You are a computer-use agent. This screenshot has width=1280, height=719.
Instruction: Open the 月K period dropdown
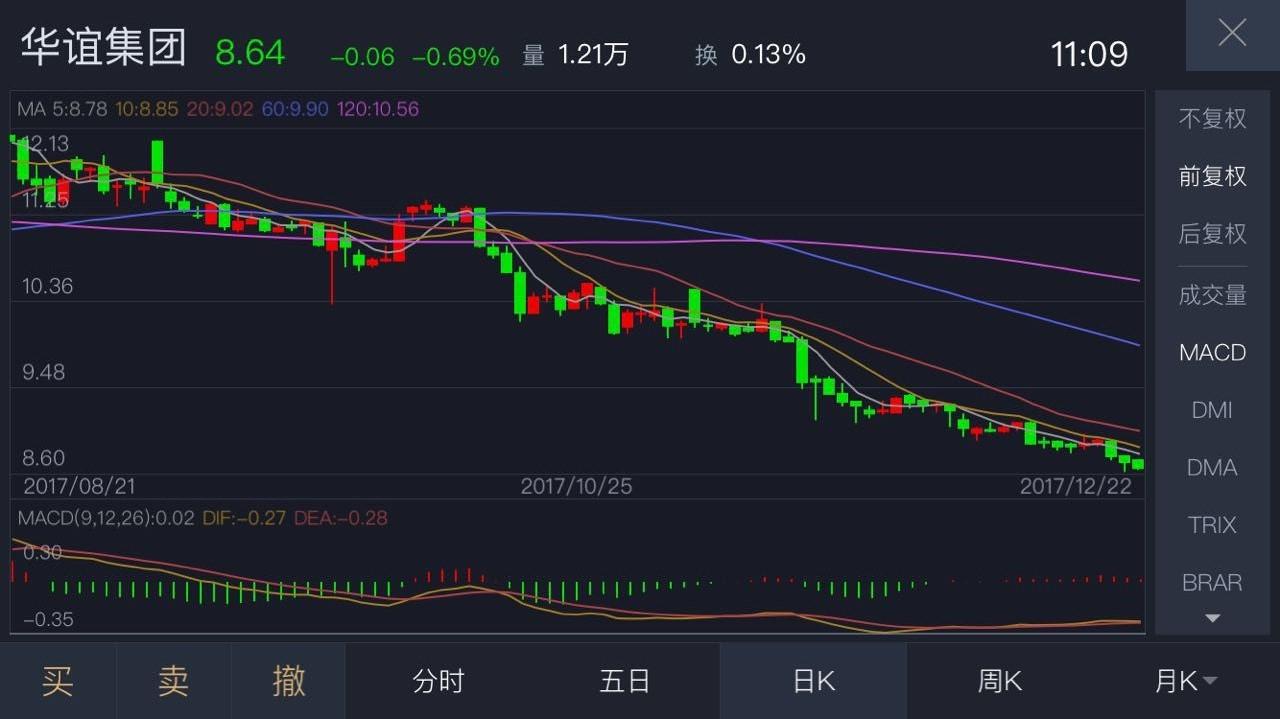(1186, 681)
